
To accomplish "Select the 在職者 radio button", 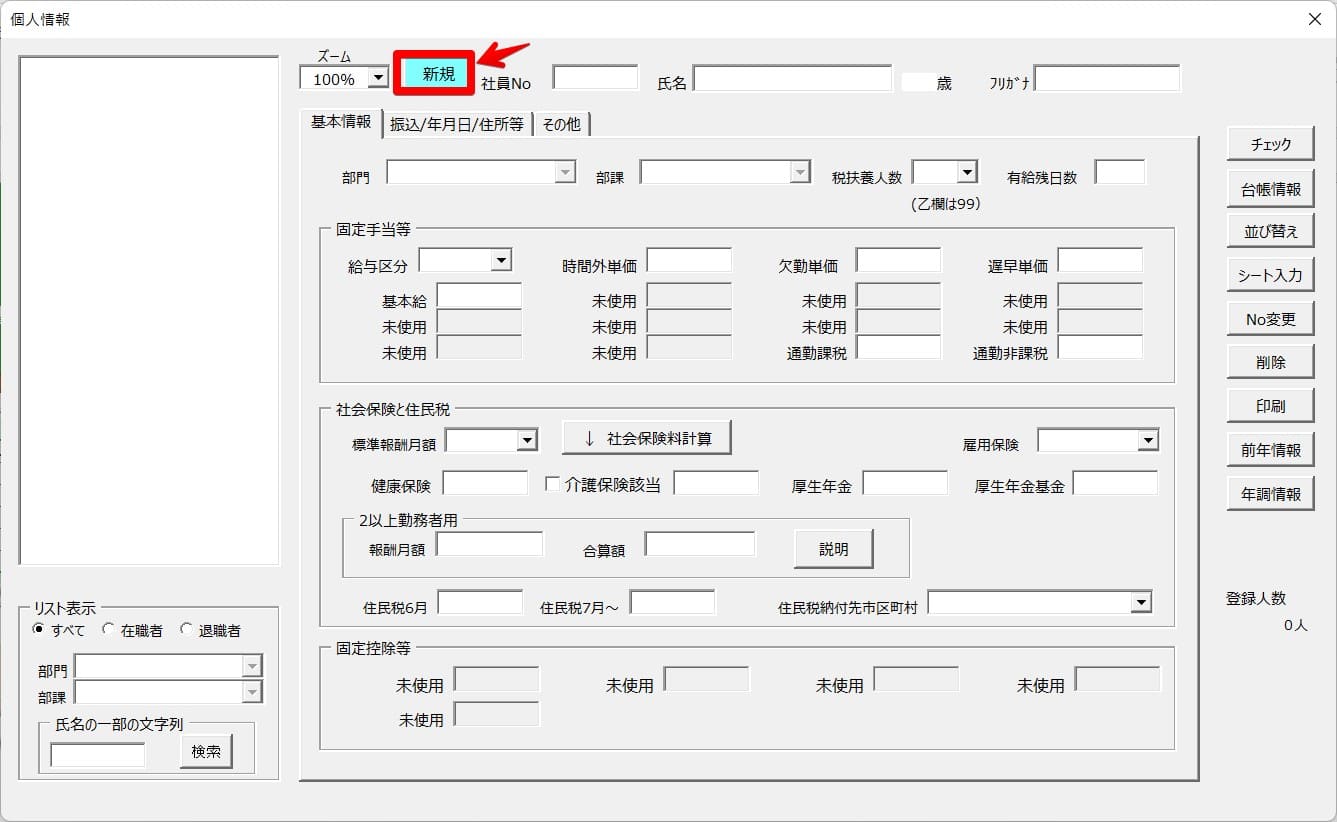I will tap(109, 630).
